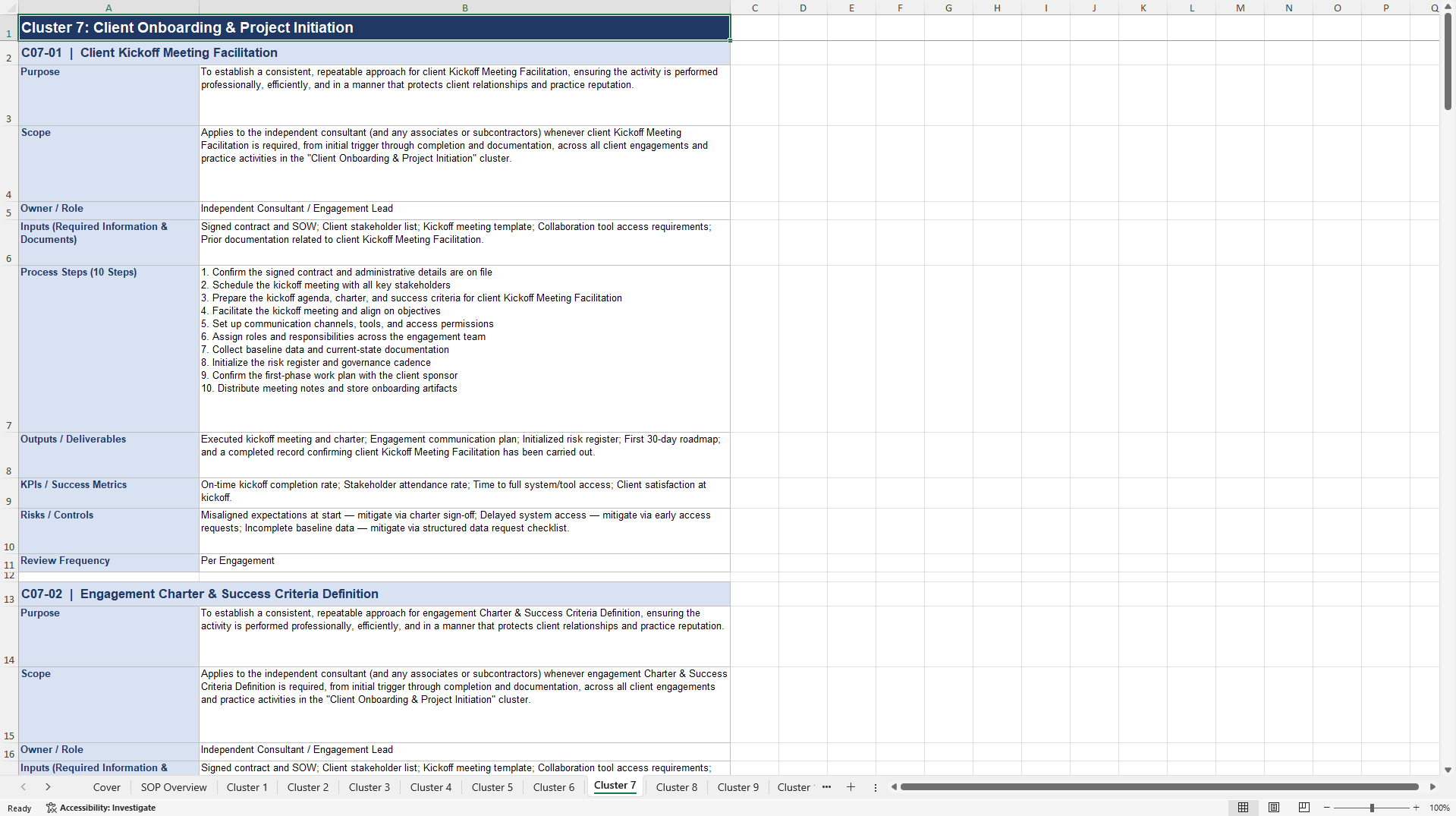Select Independent Consultant cell in row 5

(x=464, y=210)
